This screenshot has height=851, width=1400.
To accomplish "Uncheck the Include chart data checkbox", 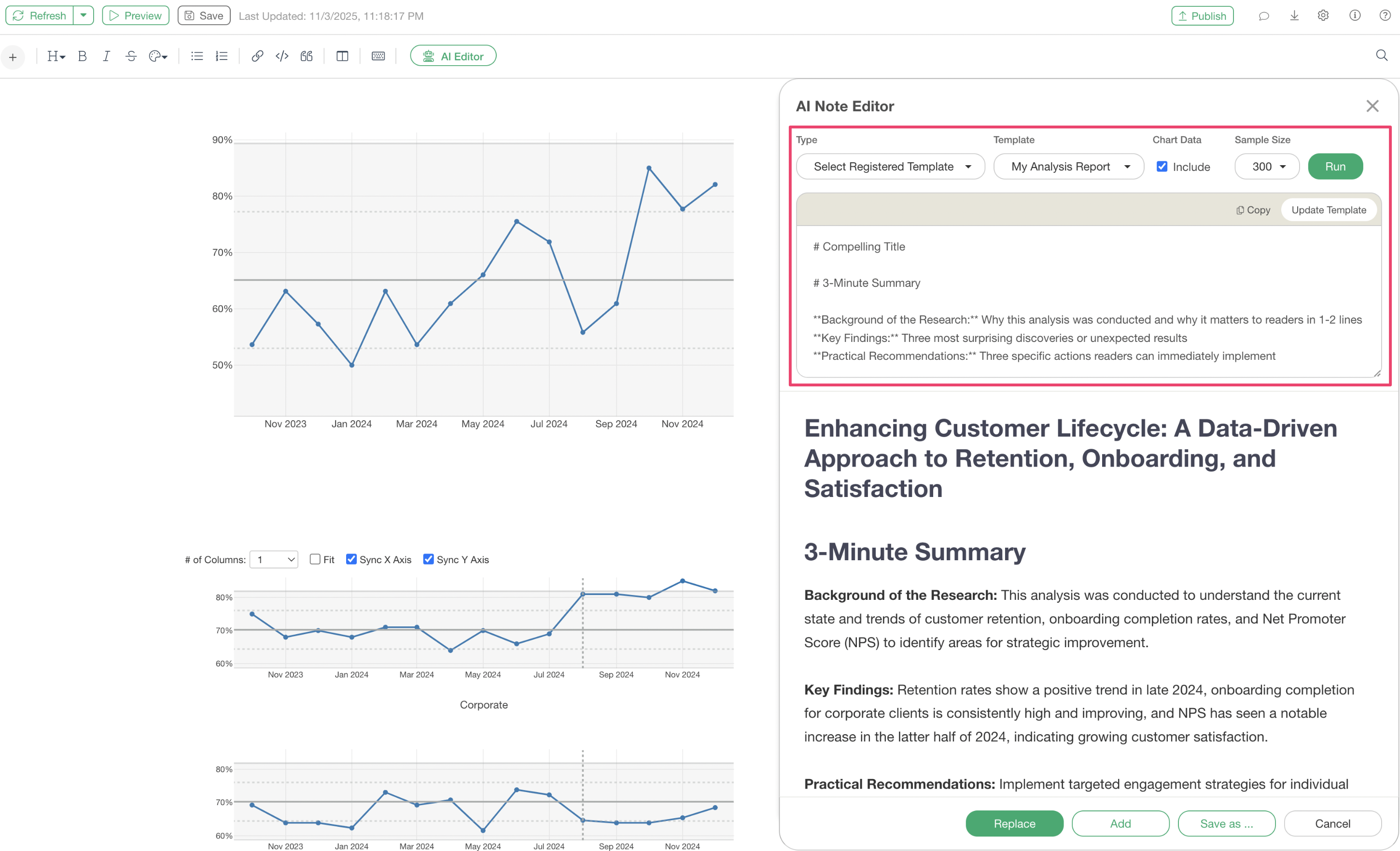I will click(1162, 167).
